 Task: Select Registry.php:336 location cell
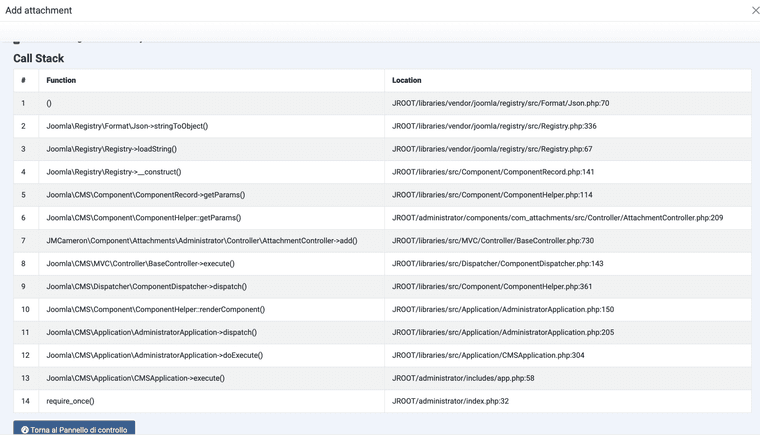[568, 126]
